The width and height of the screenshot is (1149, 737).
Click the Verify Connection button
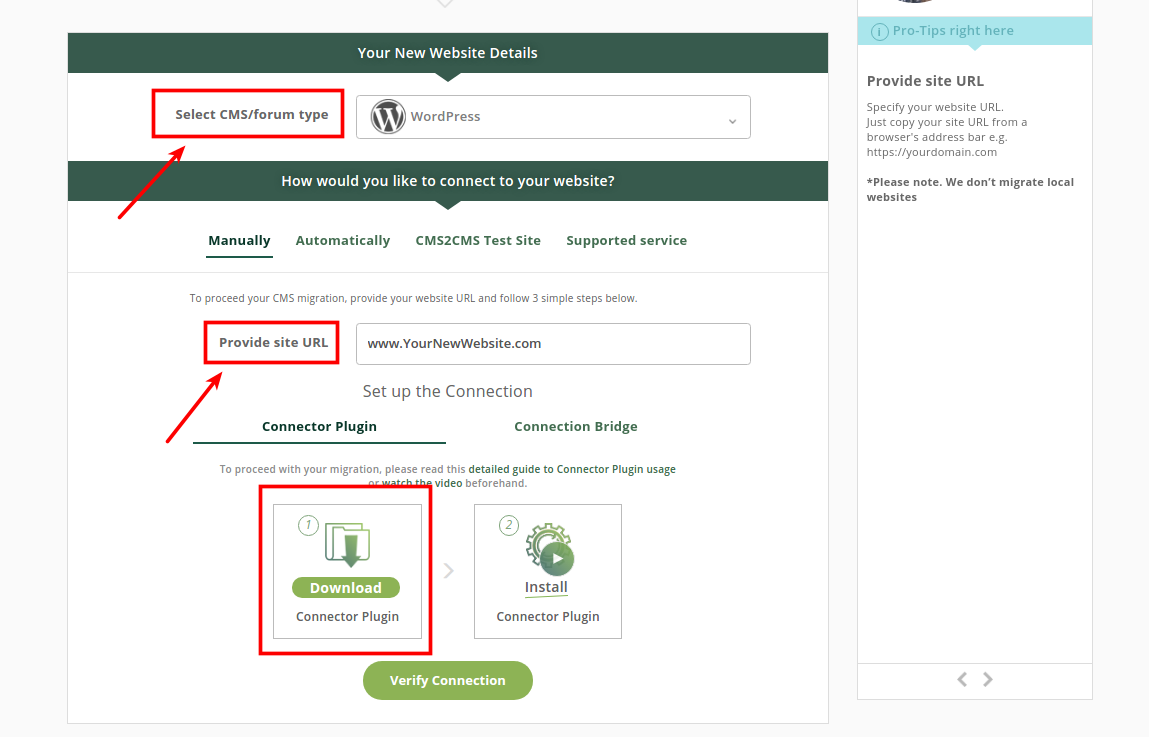pos(448,681)
